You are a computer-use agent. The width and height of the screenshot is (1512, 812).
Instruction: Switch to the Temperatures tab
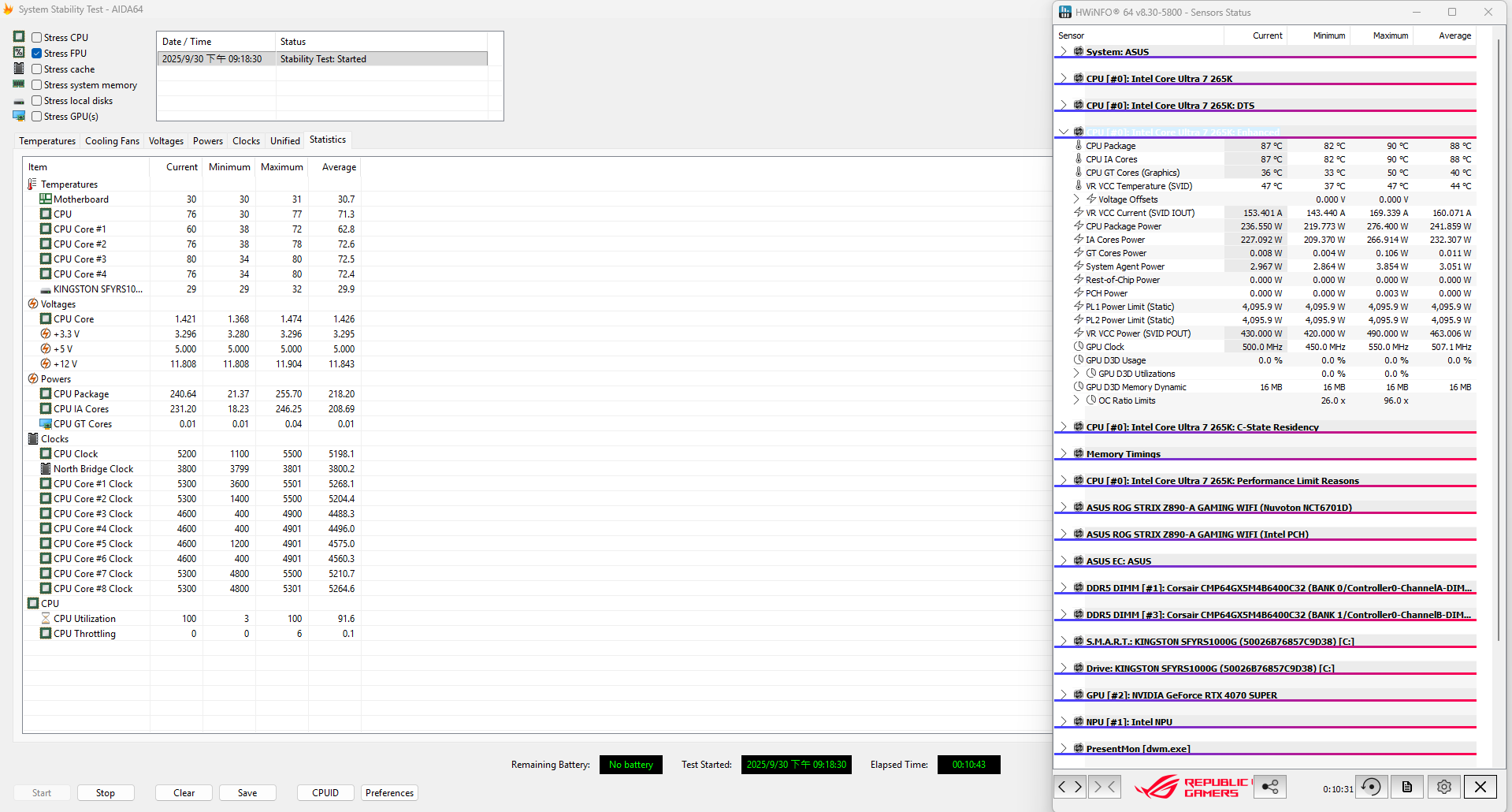pyautogui.click(x=47, y=141)
